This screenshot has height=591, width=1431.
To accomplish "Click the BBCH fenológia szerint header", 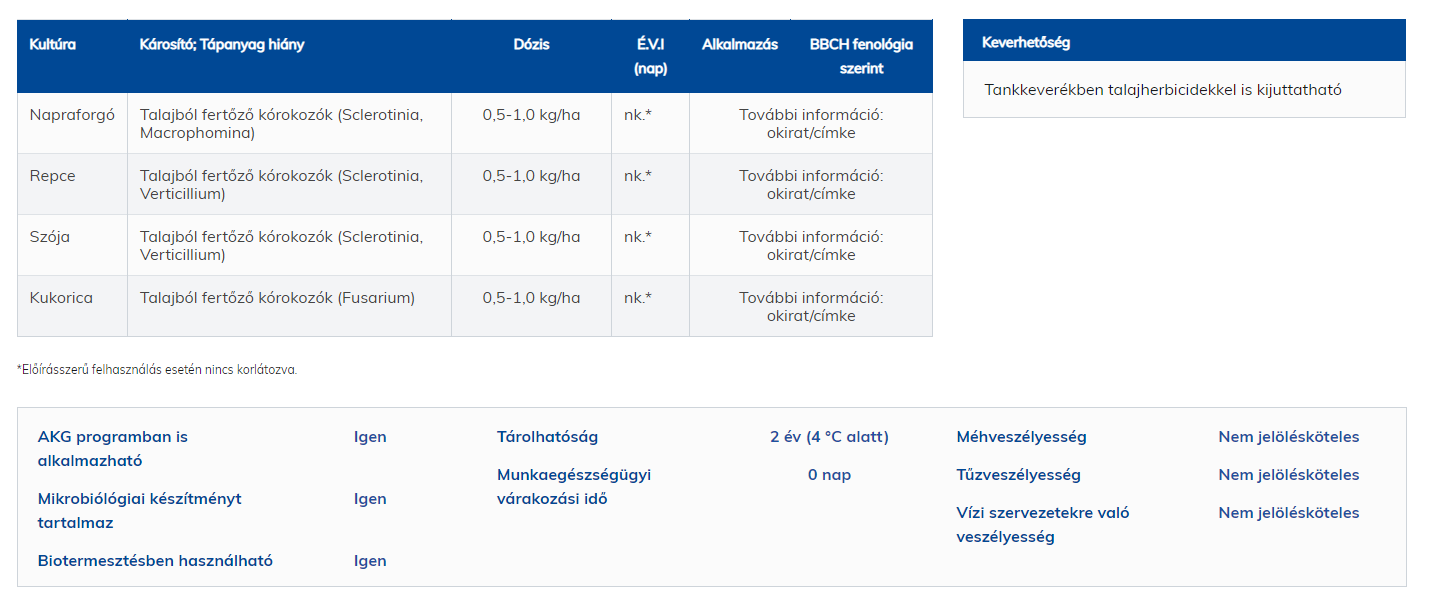I will pos(861,57).
